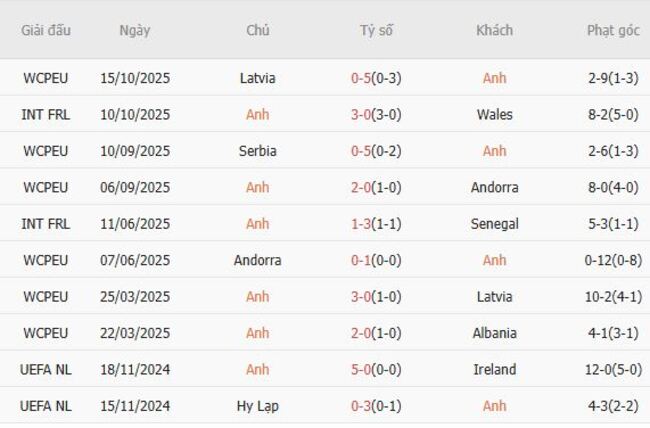Click the "Phạt góc" column header

pos(613,30)
